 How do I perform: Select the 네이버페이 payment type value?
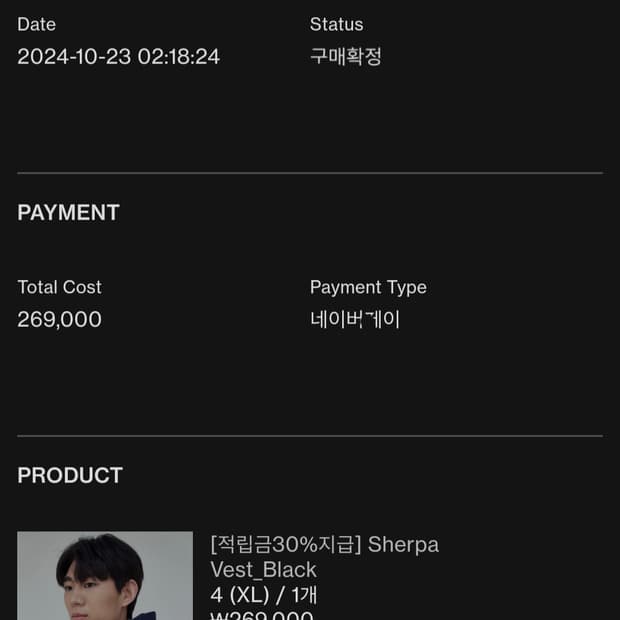tap(355, 320)
